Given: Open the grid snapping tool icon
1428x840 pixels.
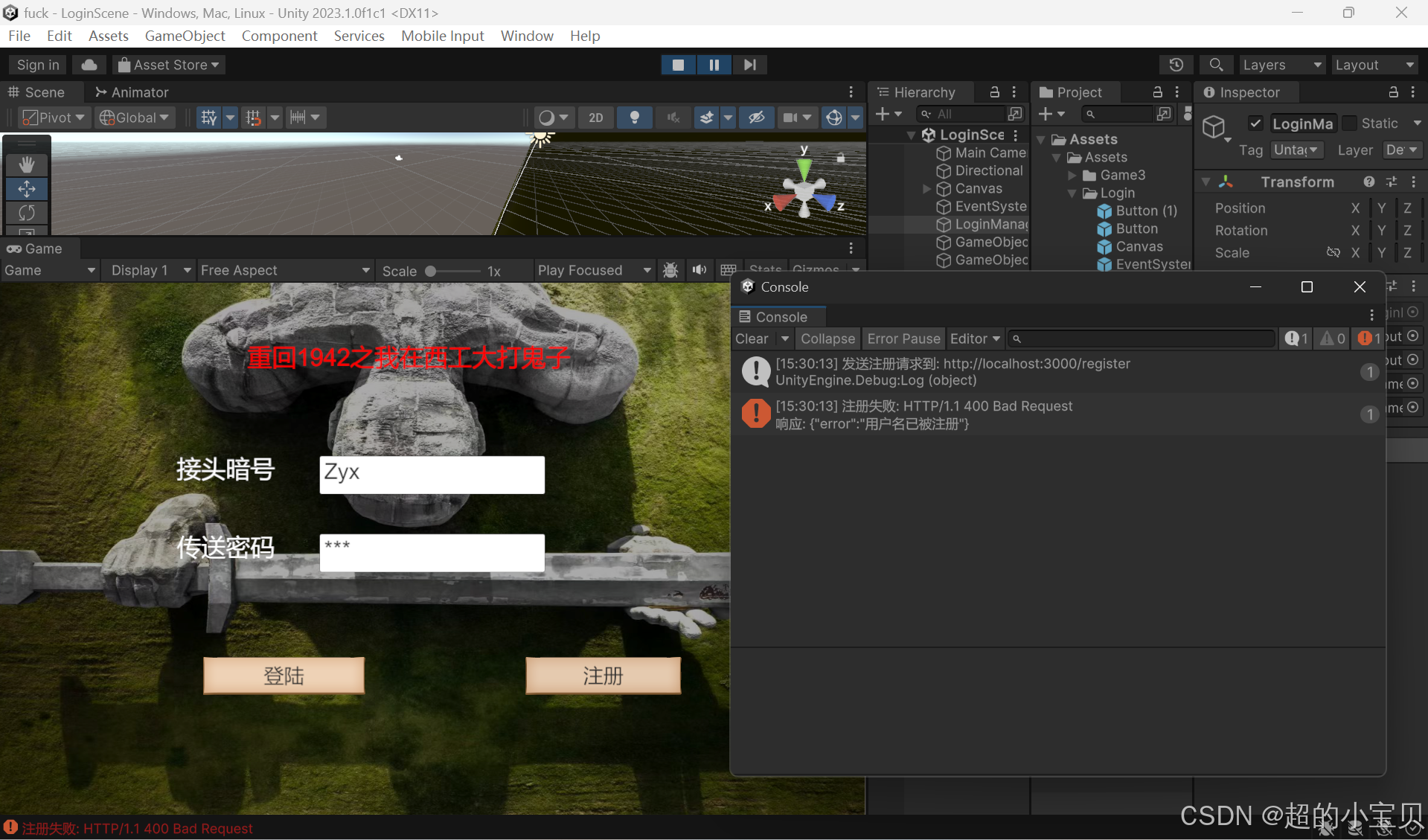Looking at the screenshot, I should click(x=208, y=118).
